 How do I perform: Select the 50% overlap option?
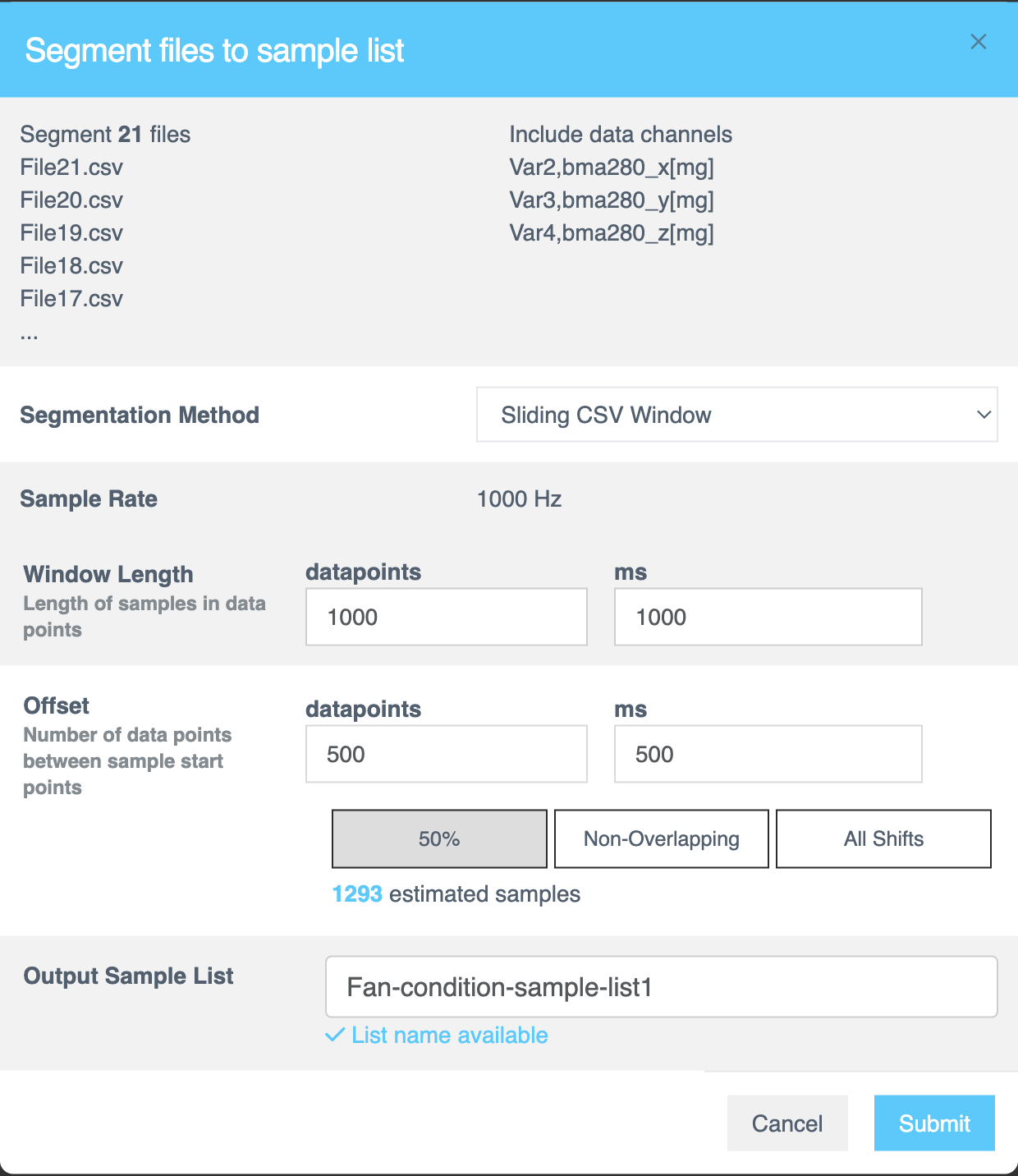click(438, 838)
